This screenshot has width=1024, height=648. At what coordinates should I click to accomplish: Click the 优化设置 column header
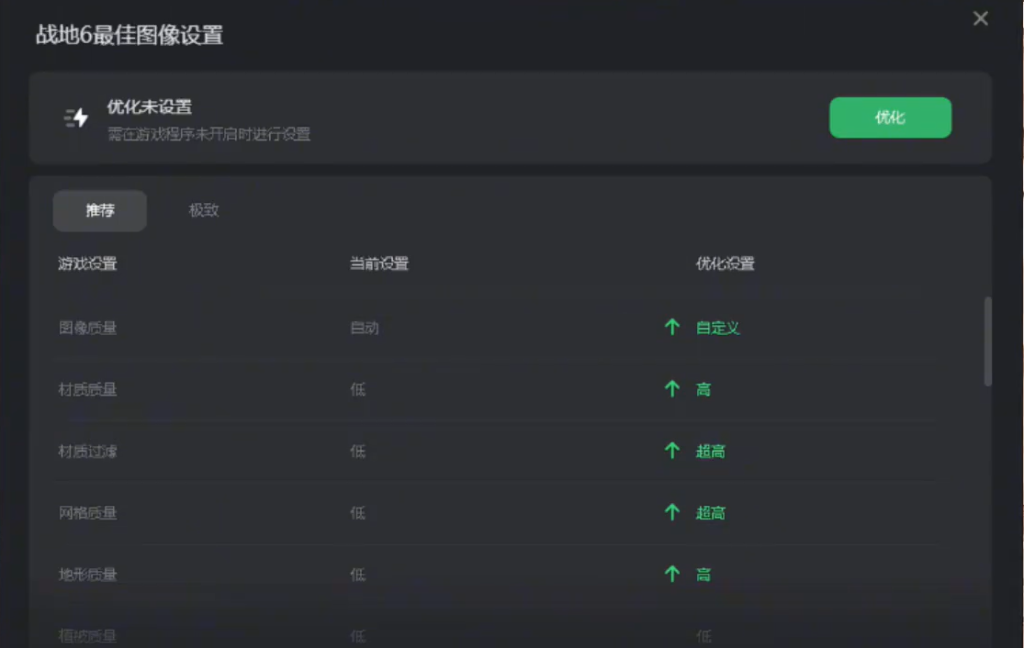pyautogui.click(x=725, y=264)
